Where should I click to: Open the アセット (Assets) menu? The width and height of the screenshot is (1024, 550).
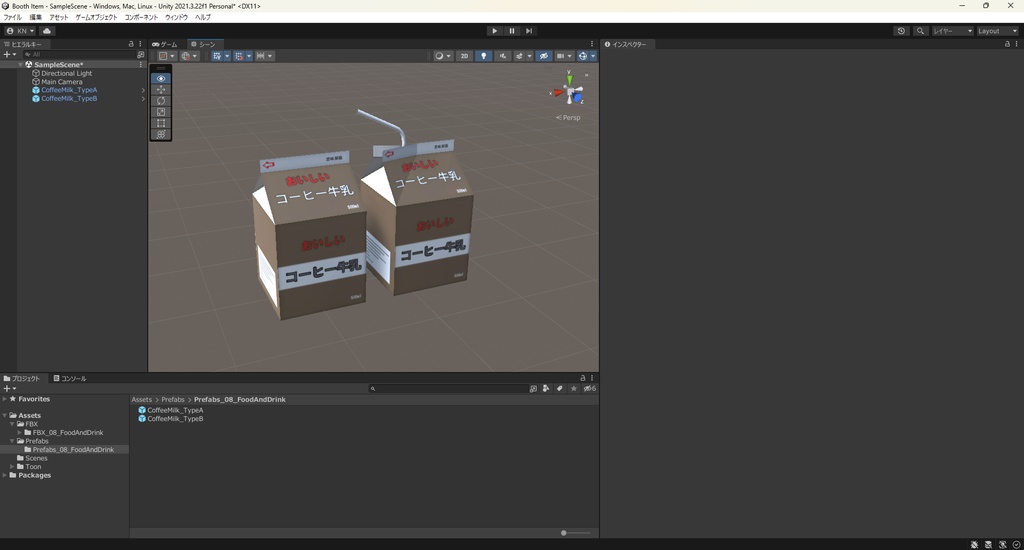[x=59, y=18]
